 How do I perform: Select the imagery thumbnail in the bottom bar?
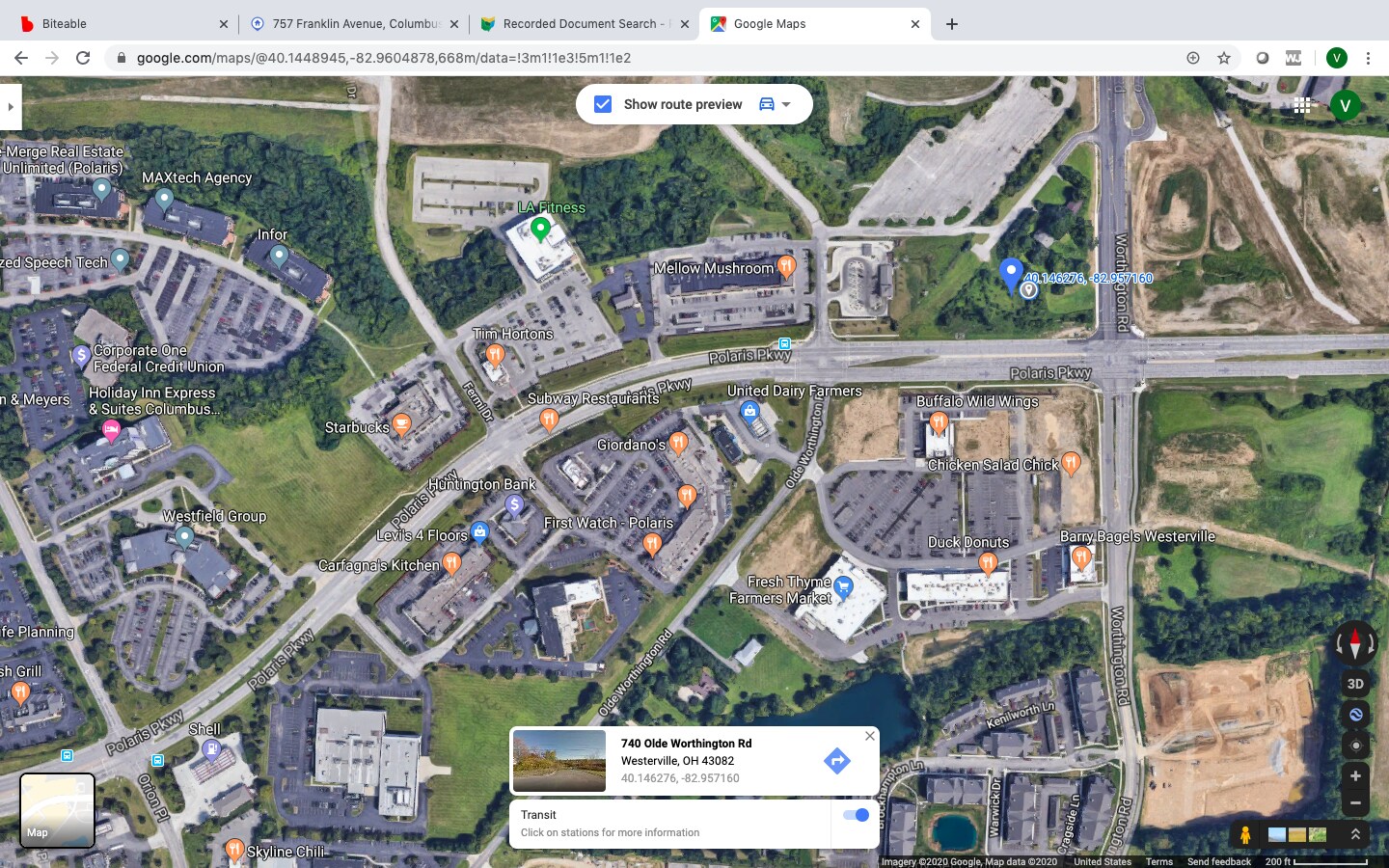(x=1277, y=833)
